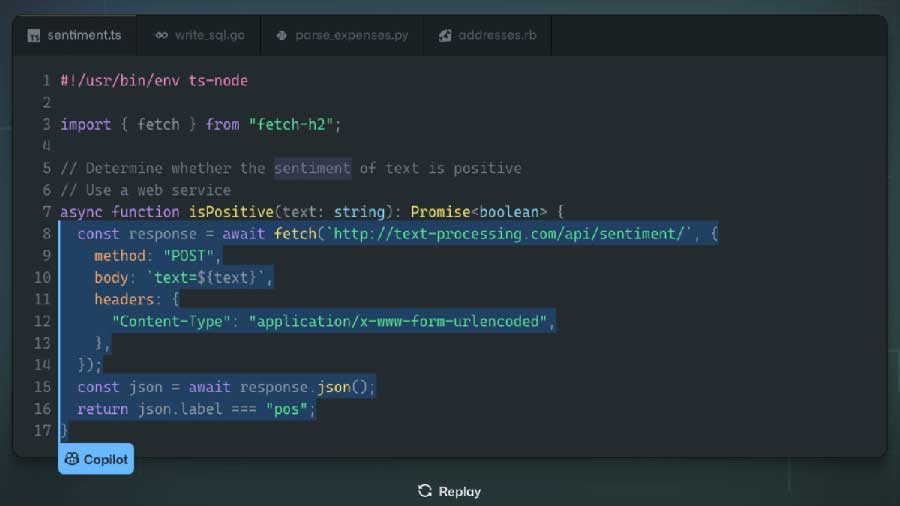Switch to the addresses.rb tab label
The height and width of the screenshot is (506, 900).
[497, 36]
